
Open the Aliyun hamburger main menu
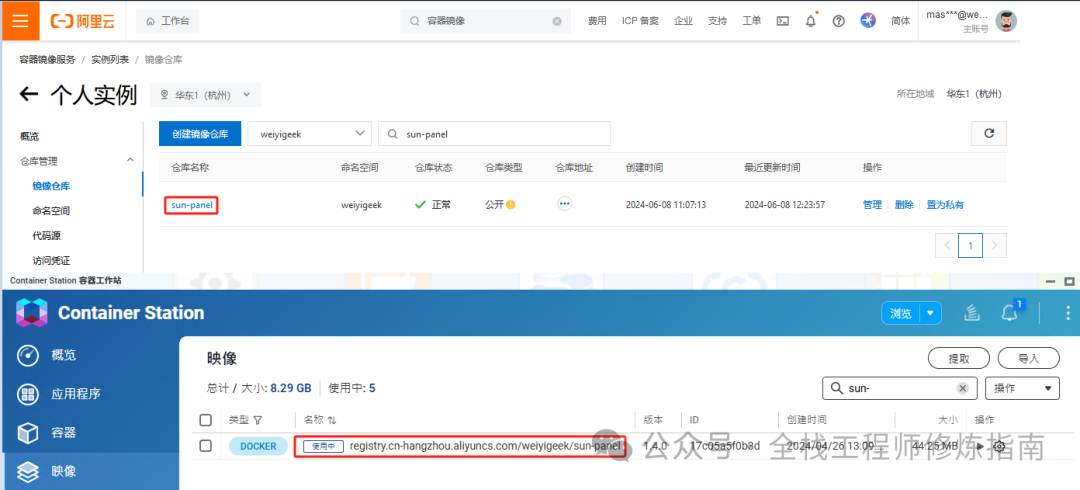20,21
